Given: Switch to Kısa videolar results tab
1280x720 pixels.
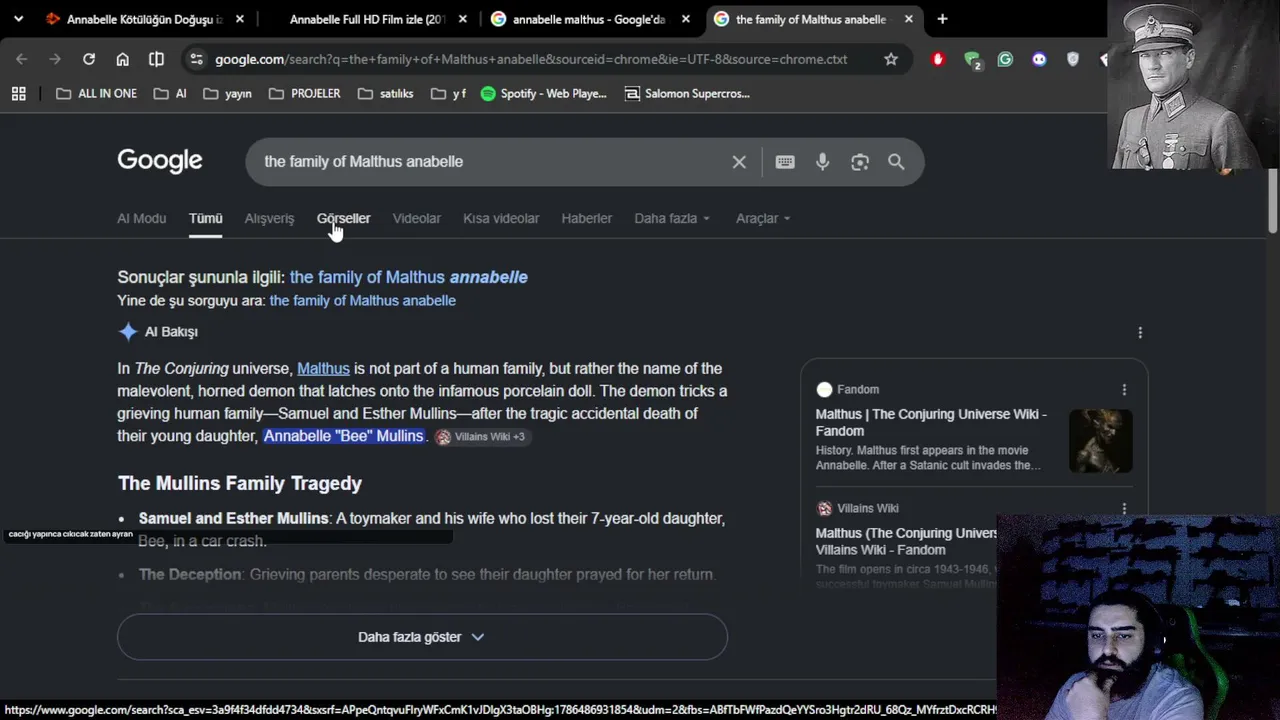Looking at the screenshot, I should [501, 218].
